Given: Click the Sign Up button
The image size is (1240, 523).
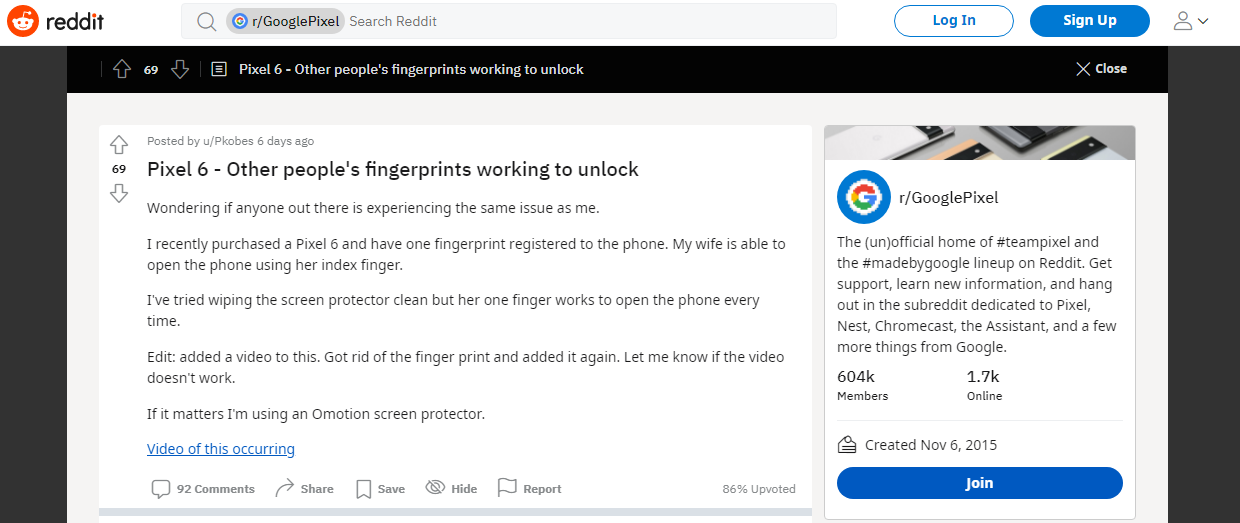Looking at the screenshot, I should (1090, 21).
